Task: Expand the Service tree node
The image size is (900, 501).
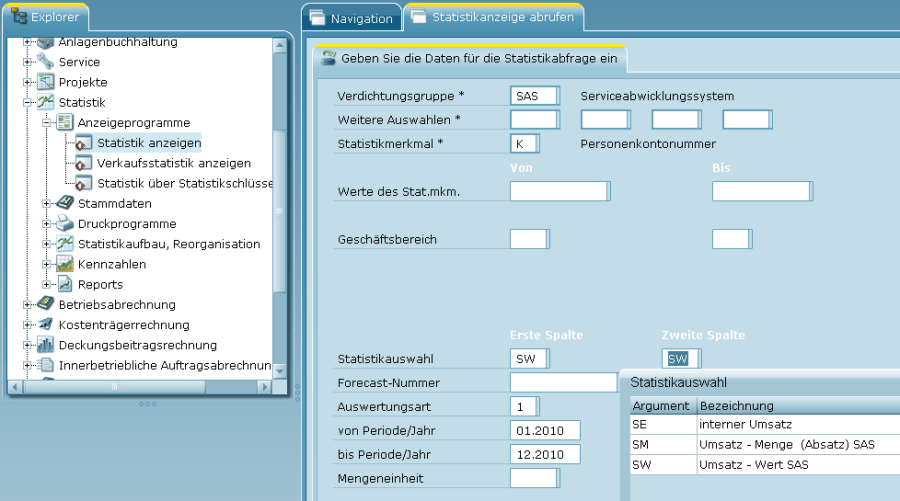Action: [27, 61]
